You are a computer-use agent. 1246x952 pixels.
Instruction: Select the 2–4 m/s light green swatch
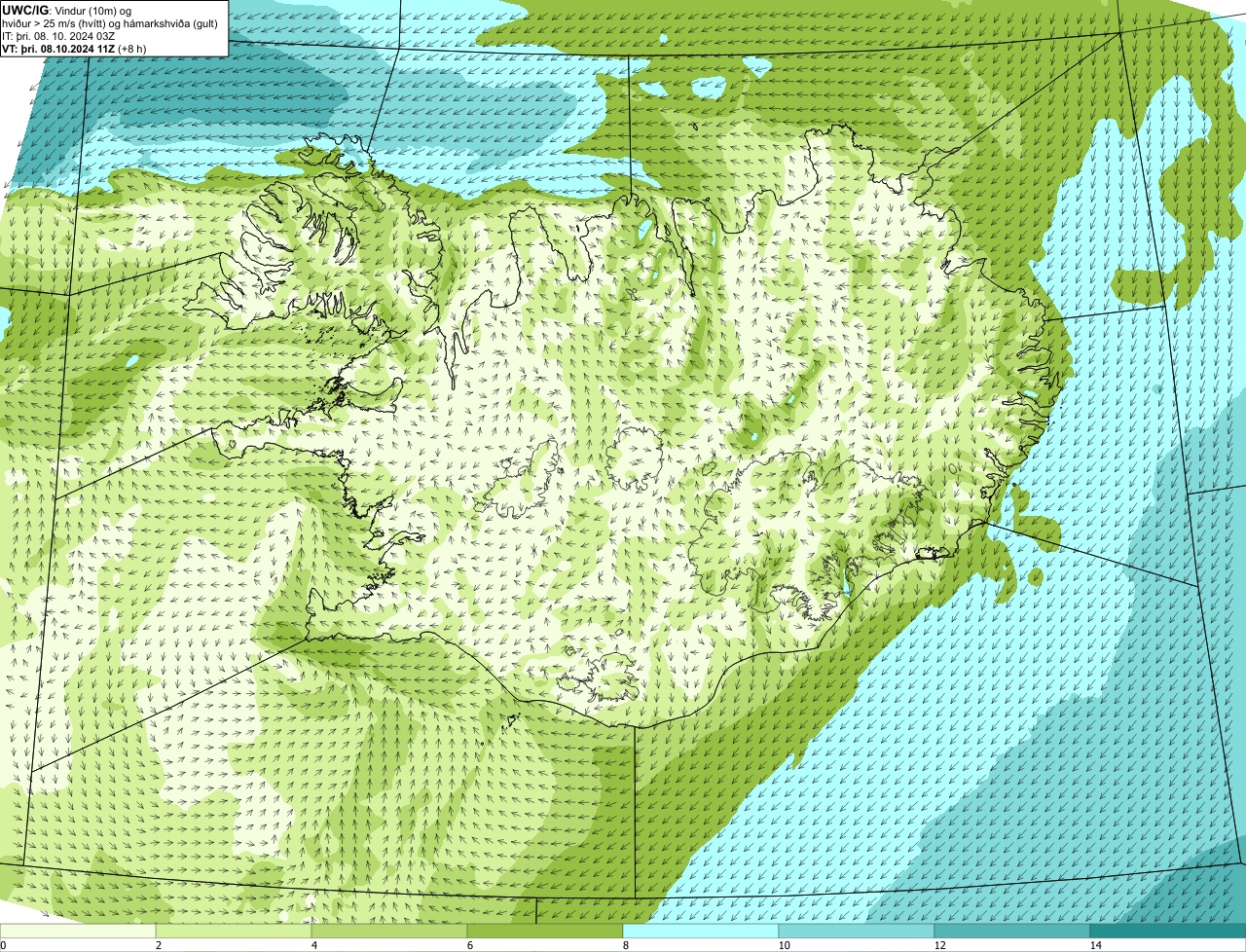[x=234, y=931]
